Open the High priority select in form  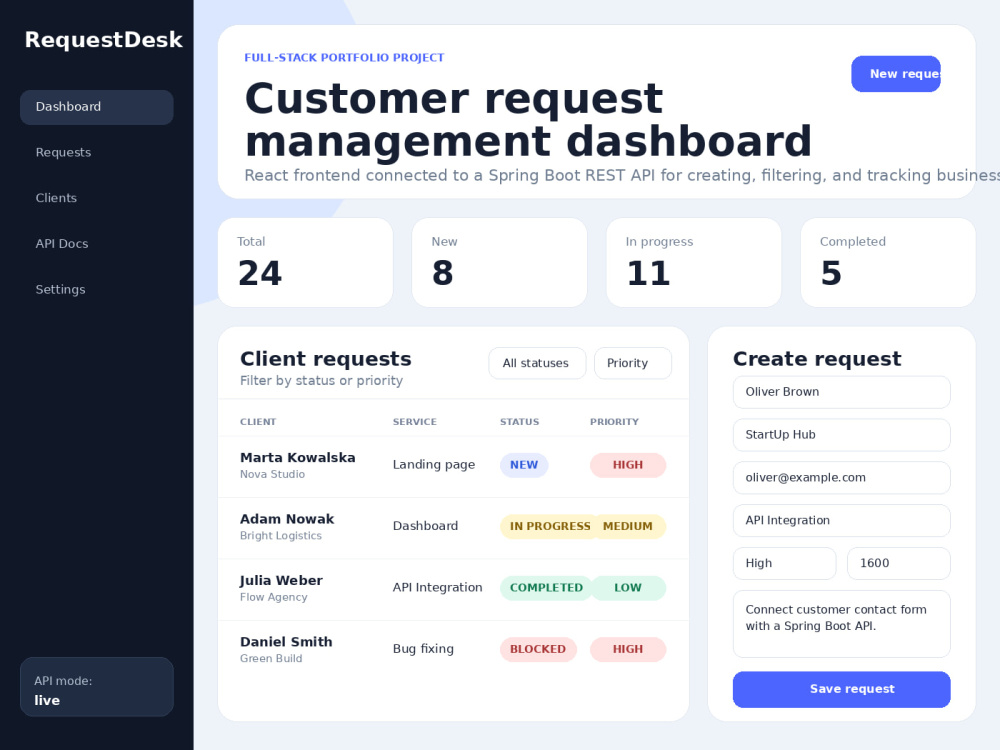784,564
